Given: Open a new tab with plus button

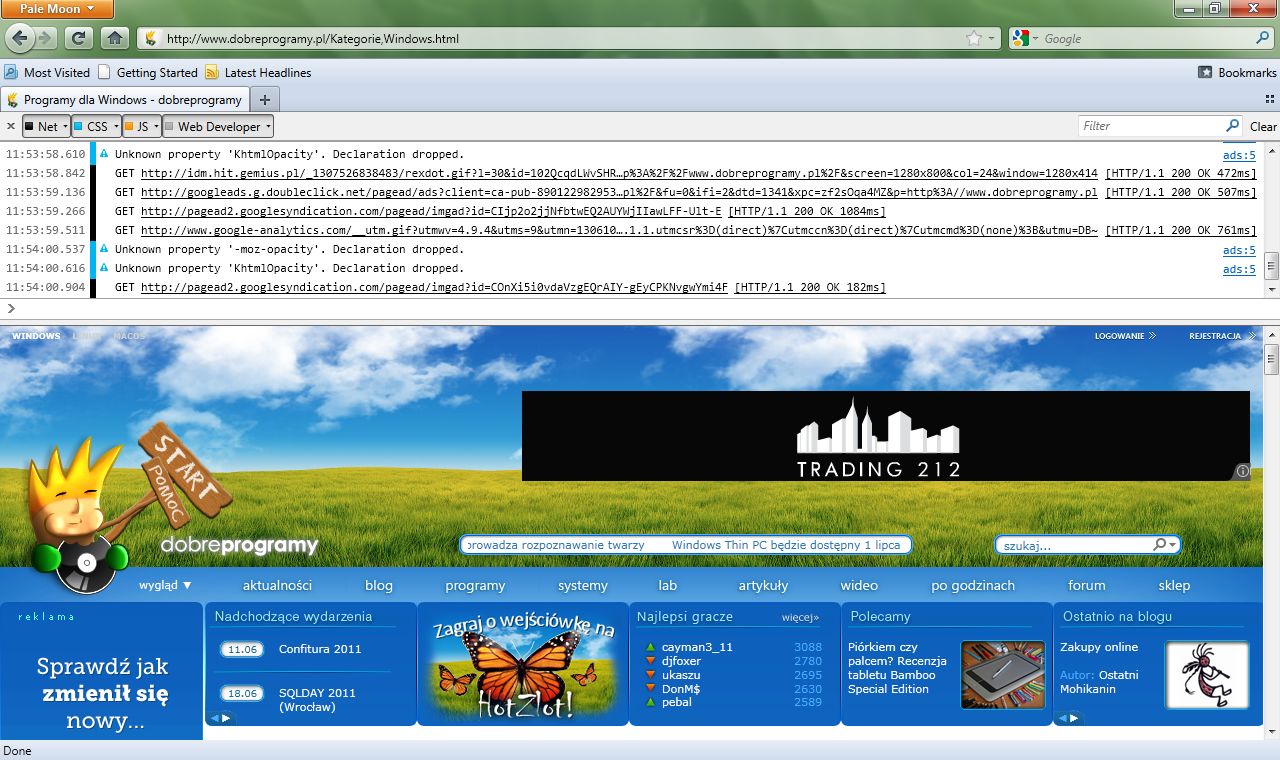Looking at the screenshot, I should click(264, 99).
